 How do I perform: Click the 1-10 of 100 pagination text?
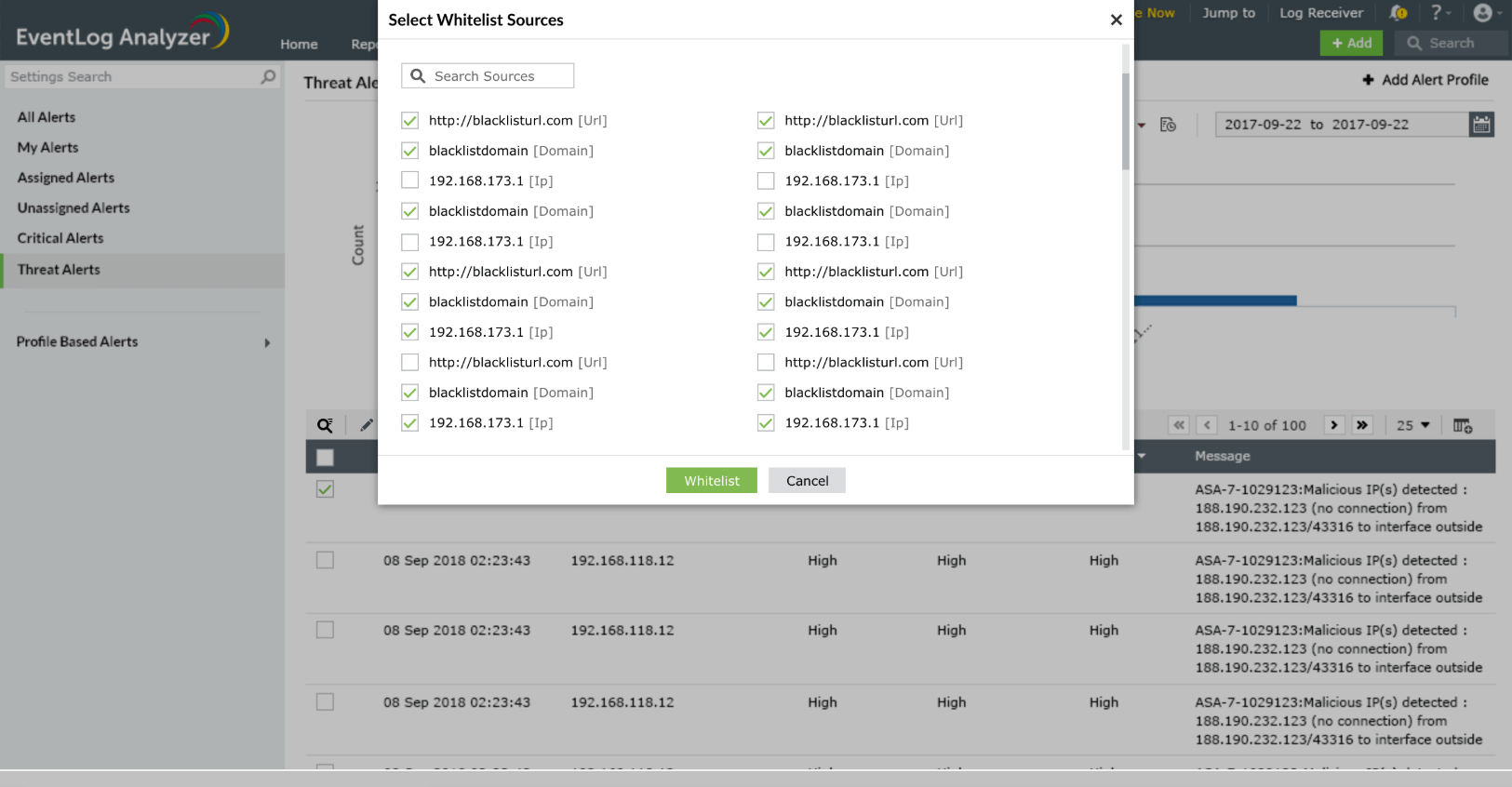(1266, 425)
